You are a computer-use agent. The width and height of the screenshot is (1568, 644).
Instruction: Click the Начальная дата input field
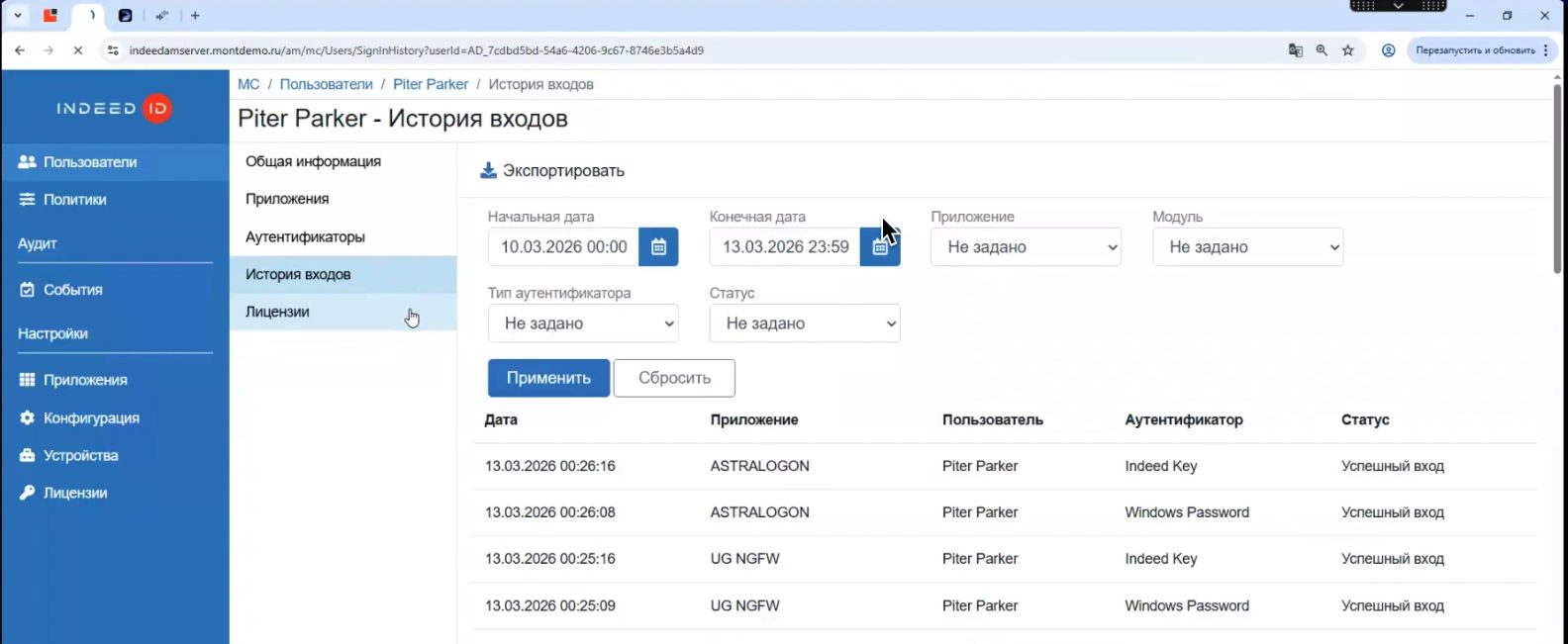563,247
